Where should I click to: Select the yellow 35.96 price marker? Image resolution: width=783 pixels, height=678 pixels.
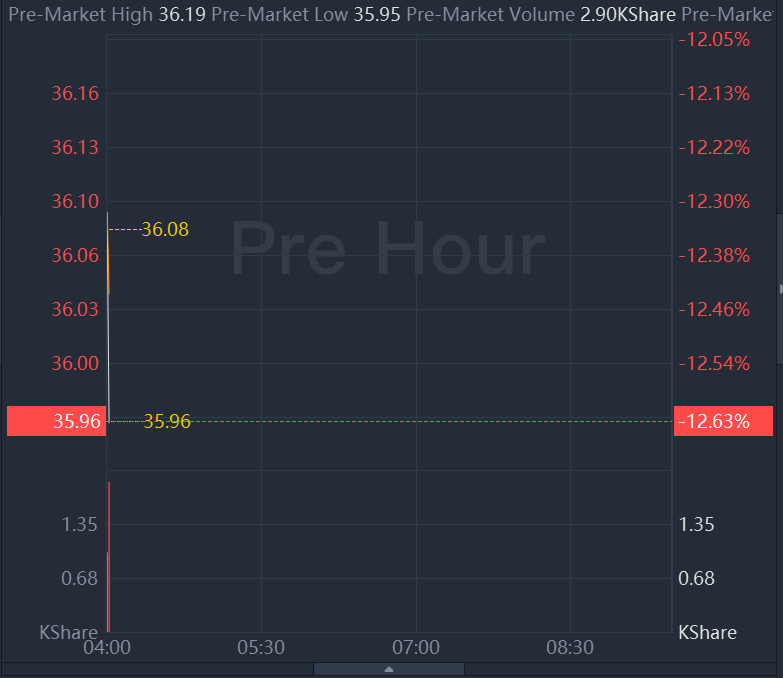point(167,421)
